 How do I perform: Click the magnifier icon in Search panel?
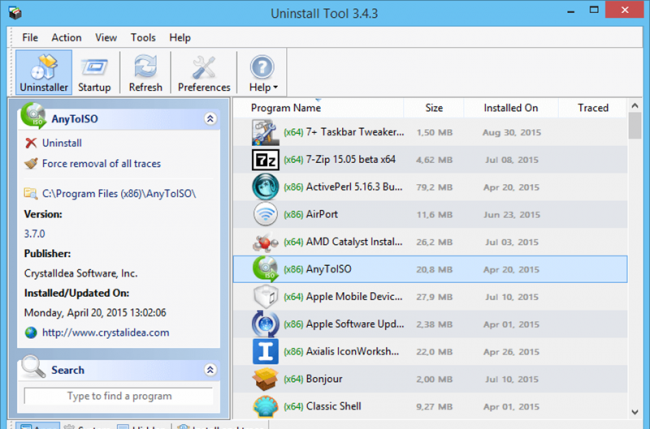pyautogui.click(x=33, y=367)
